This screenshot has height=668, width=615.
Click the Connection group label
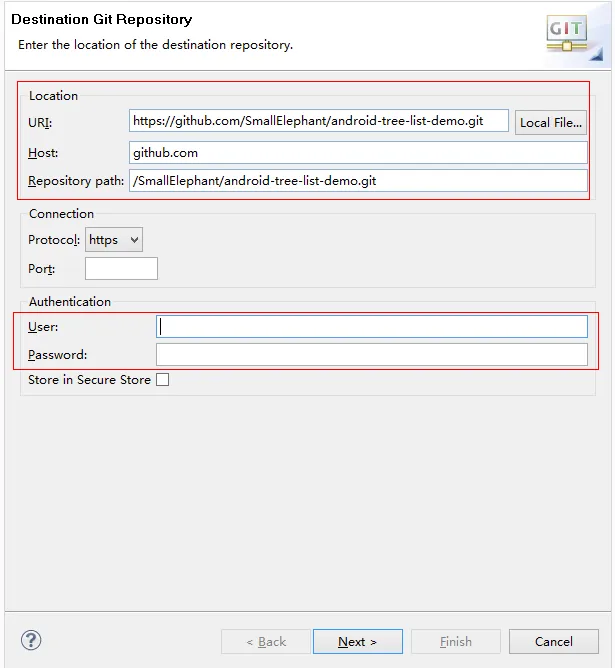click(x=61, y=214)
